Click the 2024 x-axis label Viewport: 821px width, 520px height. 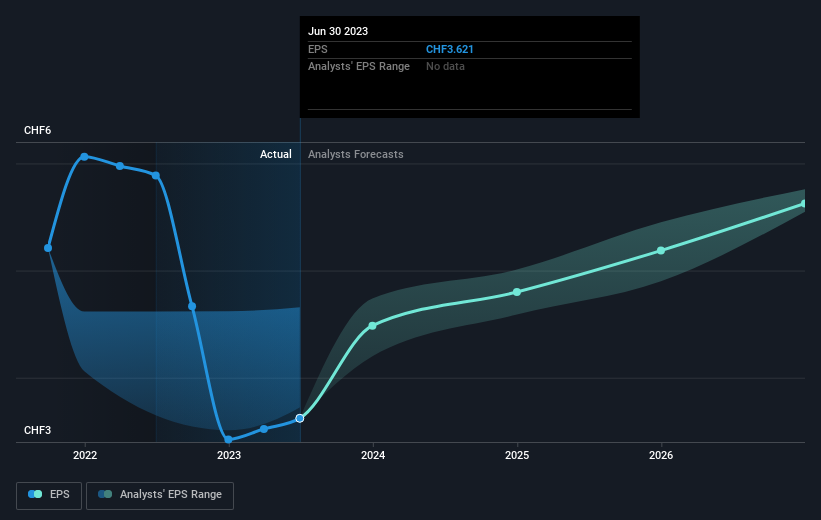pos(373,456)
